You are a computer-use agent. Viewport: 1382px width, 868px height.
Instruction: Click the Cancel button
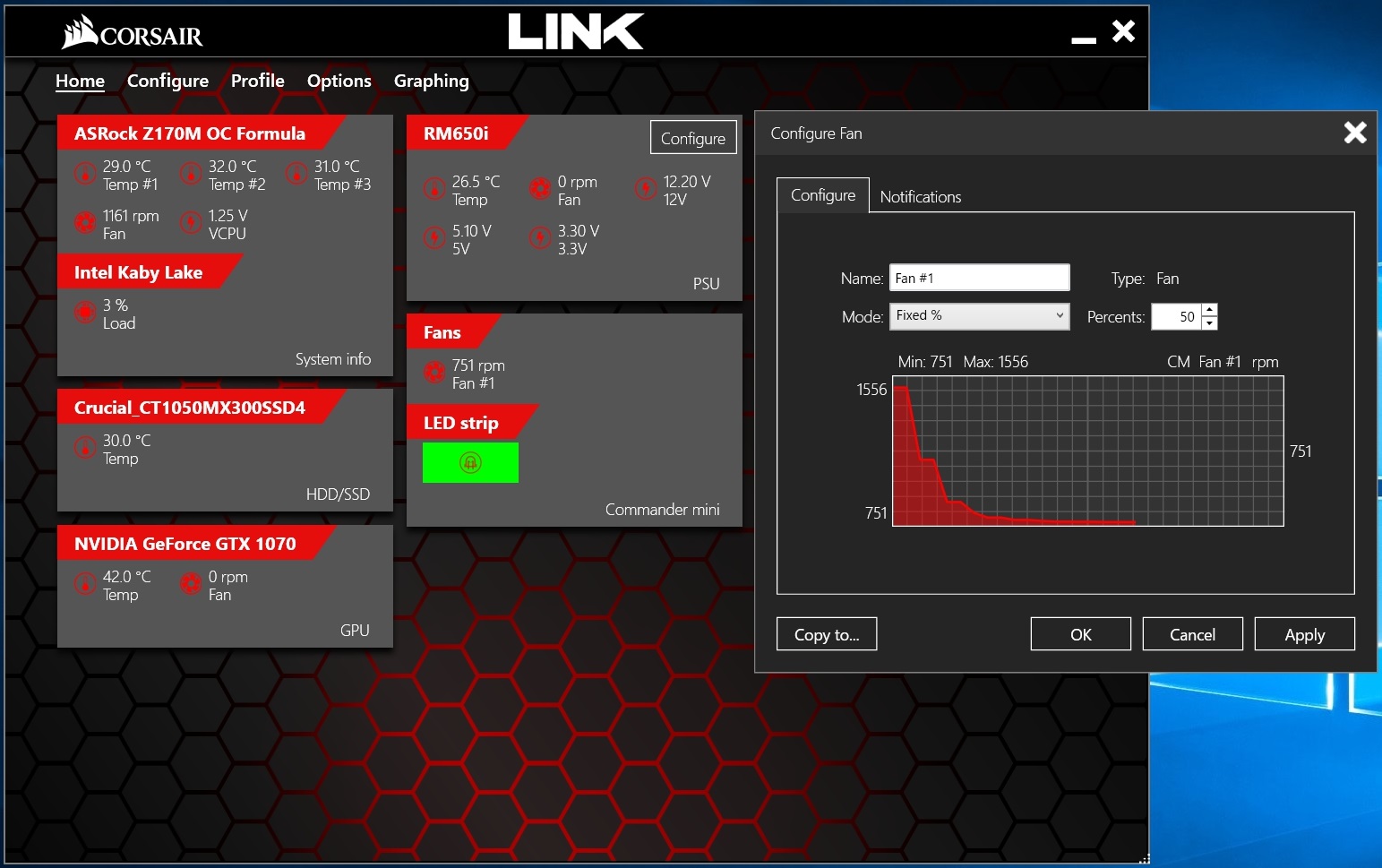(1192, 634)
